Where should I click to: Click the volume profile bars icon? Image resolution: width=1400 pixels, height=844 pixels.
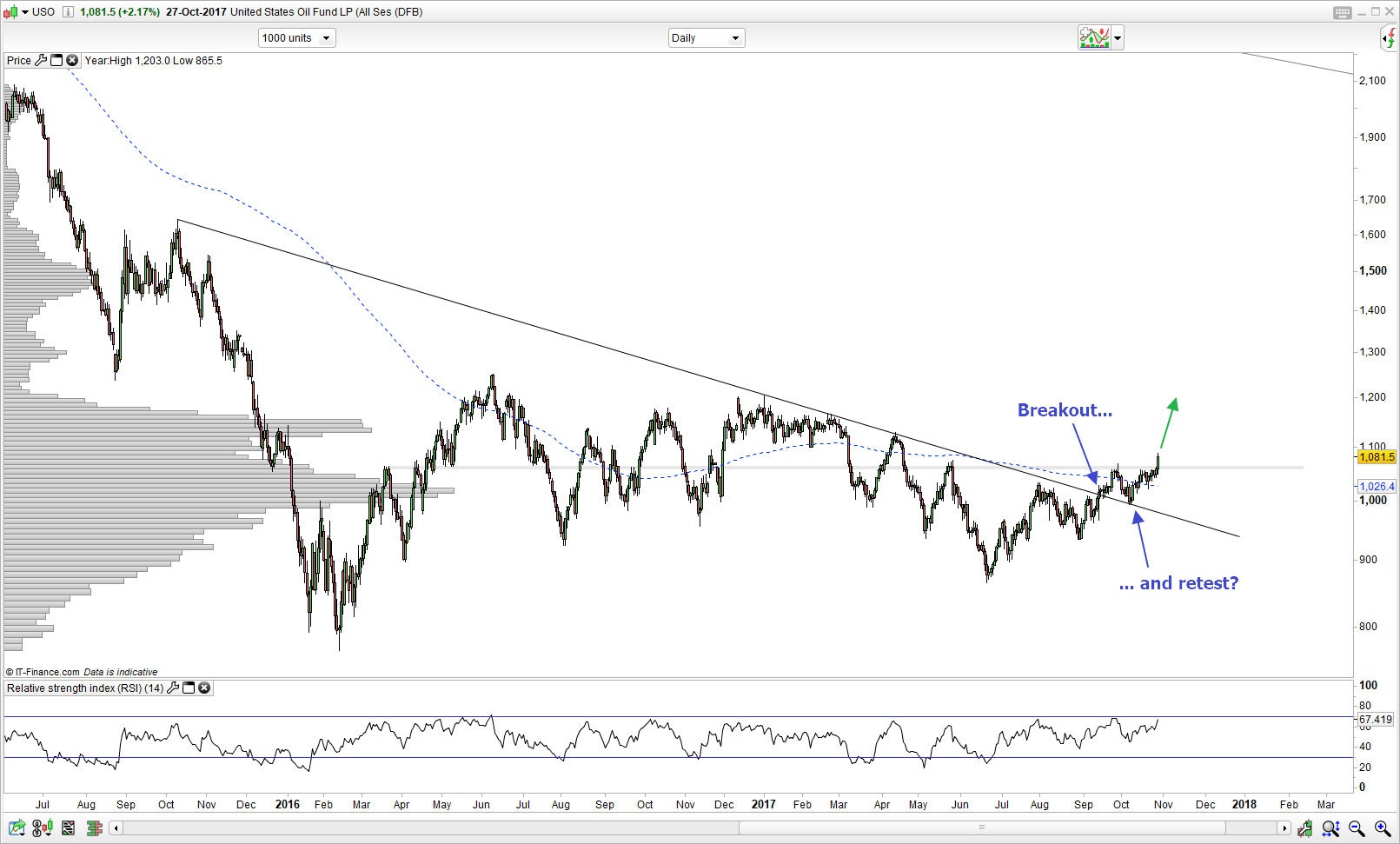pyautogui.click(x=94, y=827)
